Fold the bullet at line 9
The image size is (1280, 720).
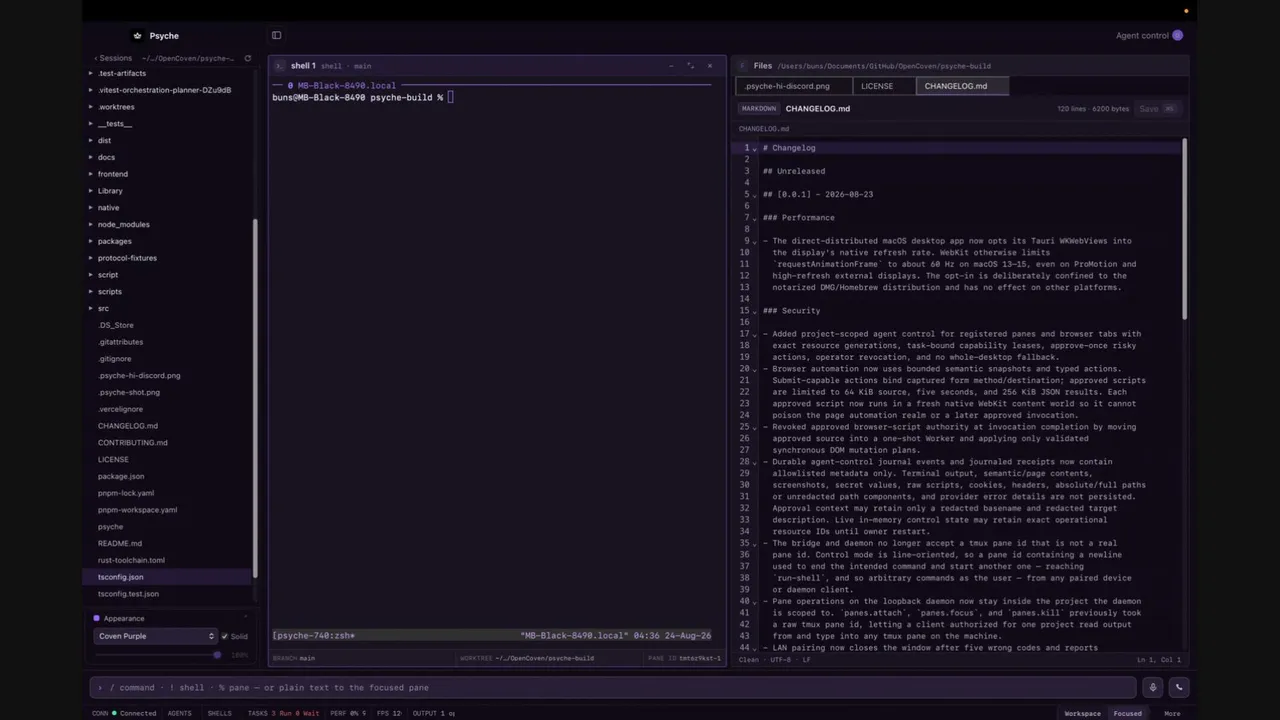[x=755, y=241]
